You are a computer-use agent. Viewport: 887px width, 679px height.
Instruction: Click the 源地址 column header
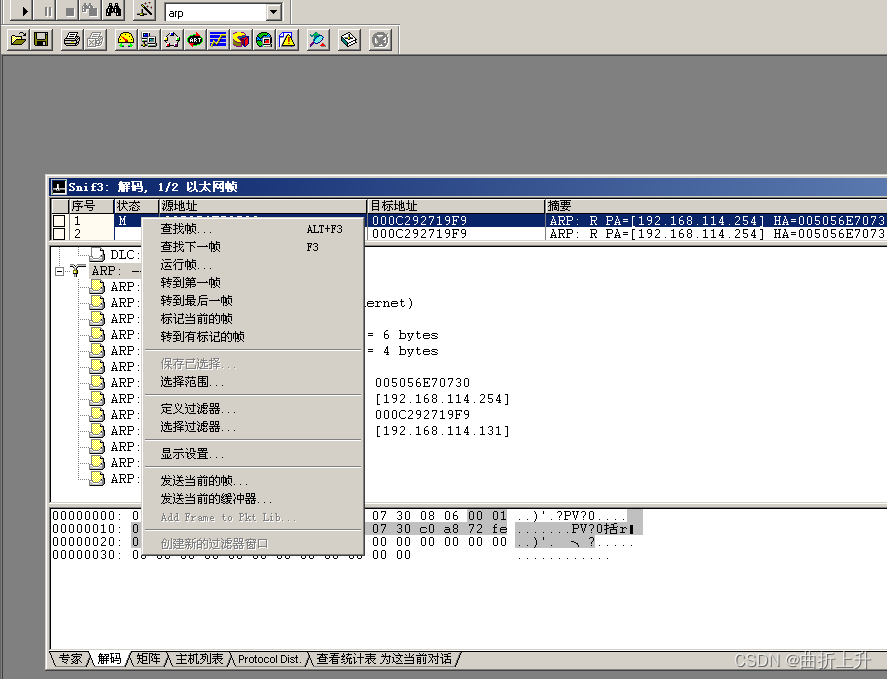pyautogui.click(x=262, y=206)
